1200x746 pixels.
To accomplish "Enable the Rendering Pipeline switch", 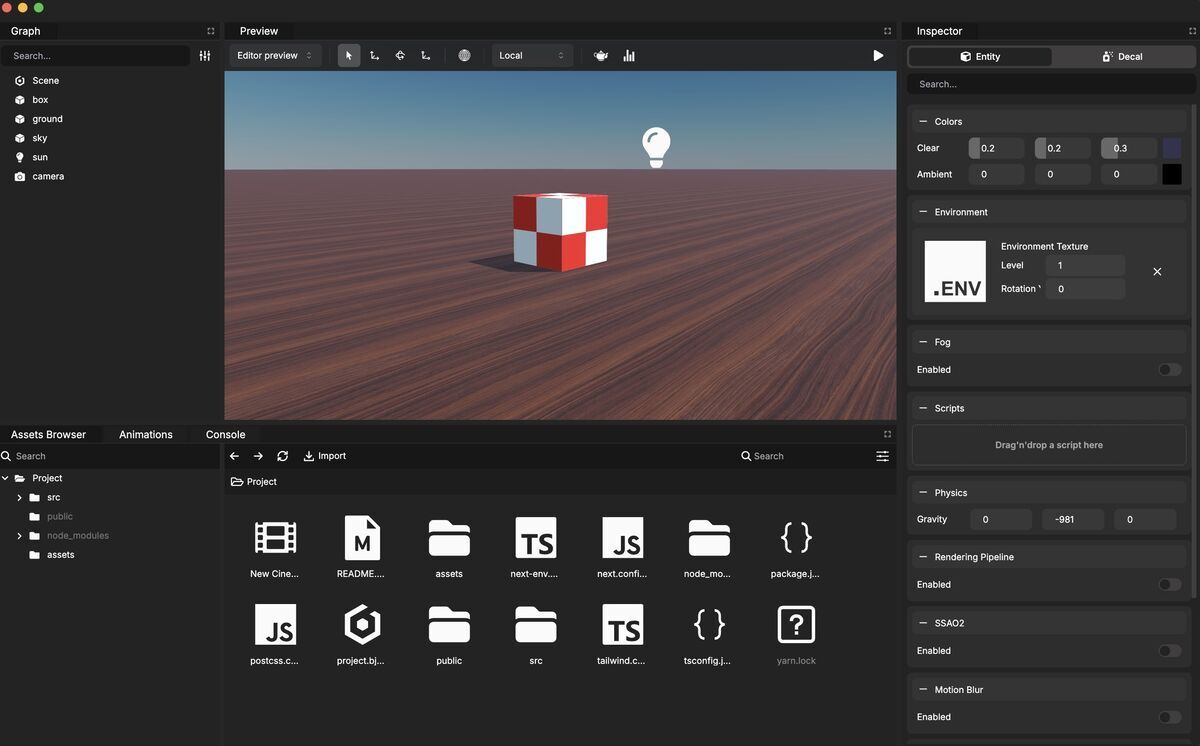I will tap(1169, 584).
